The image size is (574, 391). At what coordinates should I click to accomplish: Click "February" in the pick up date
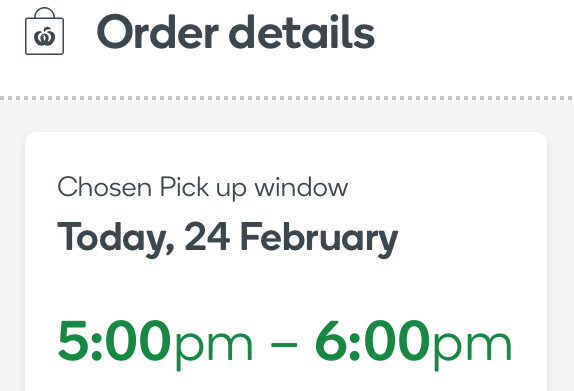click(x=319, y=239)
